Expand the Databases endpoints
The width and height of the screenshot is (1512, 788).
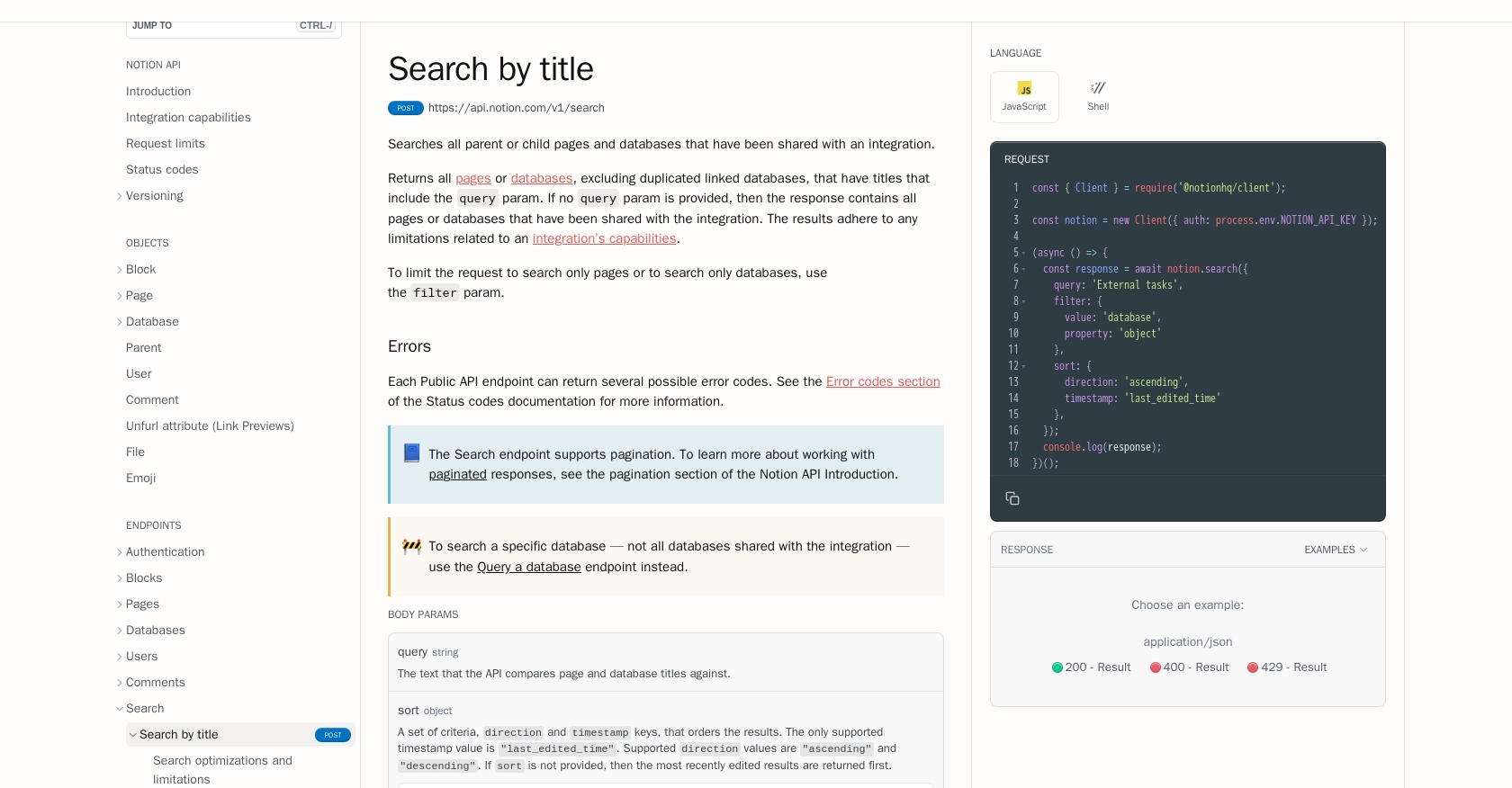[x=120, y=631]
